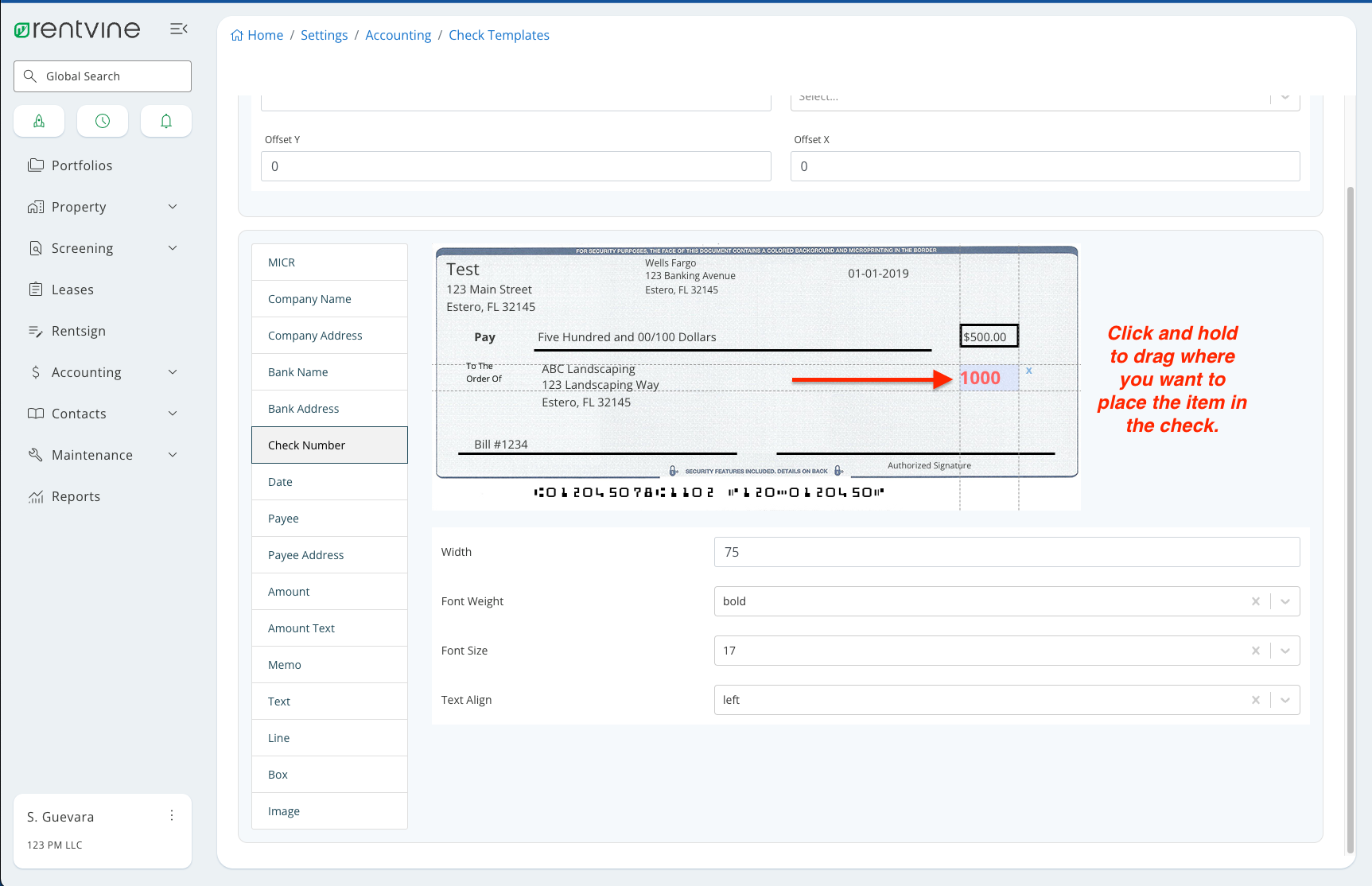The height and width of the screenshot is (886, 1372).
Task: Clear the Text Align selection with the x icon
Action: coord(1256,700)
